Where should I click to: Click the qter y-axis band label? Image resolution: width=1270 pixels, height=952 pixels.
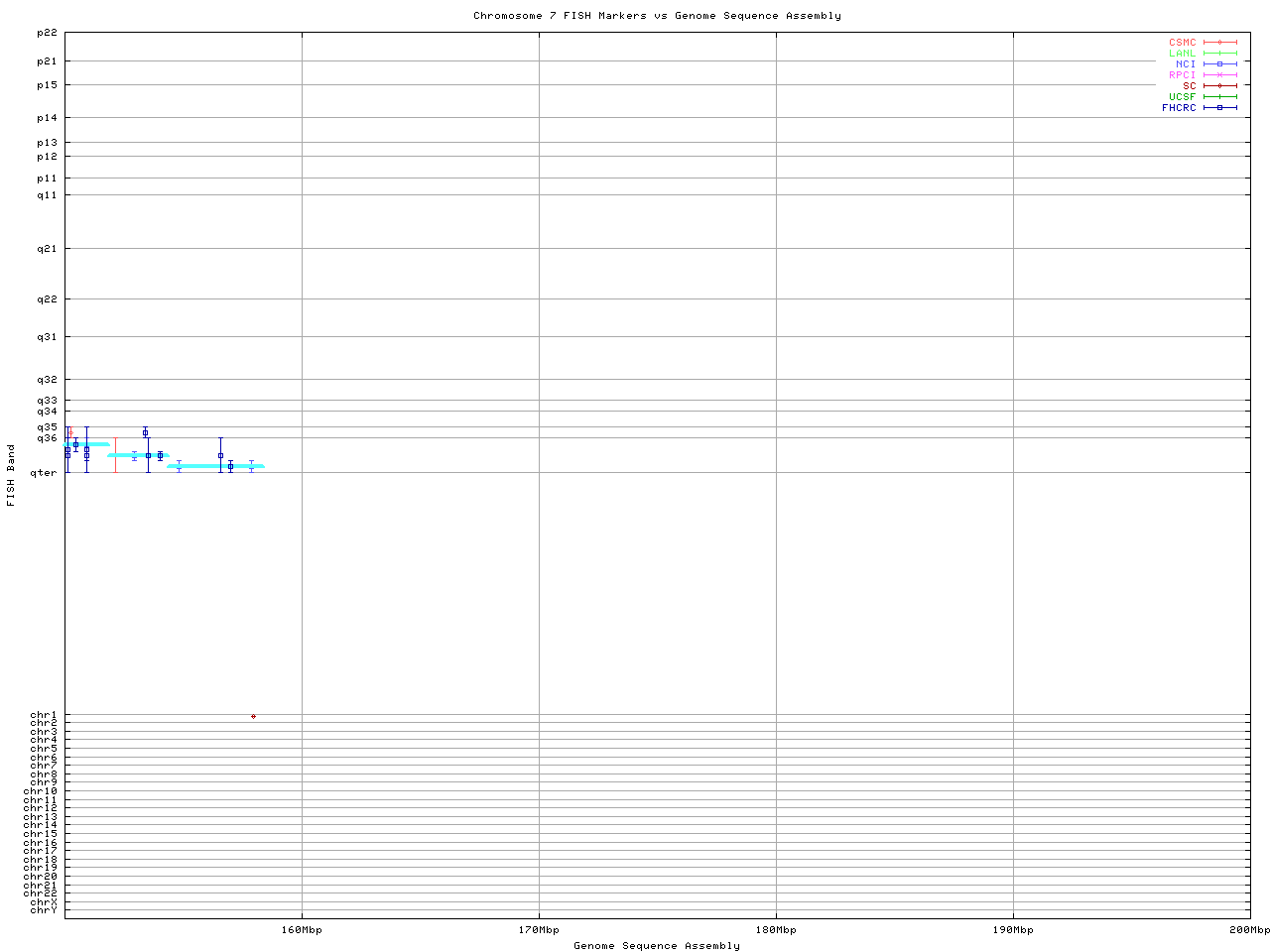point(44,473)
